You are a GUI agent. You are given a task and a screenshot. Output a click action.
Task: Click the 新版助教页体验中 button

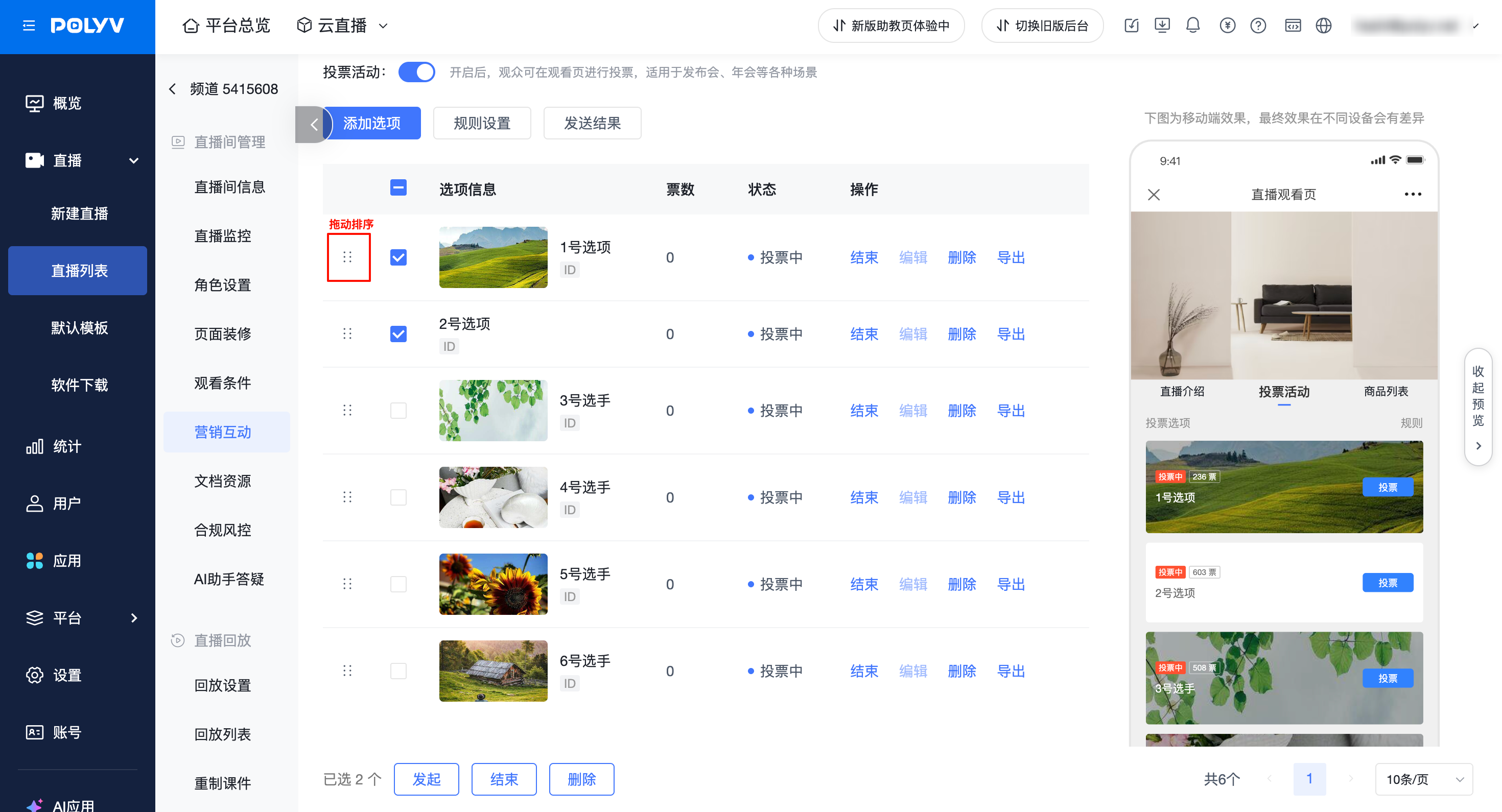pyautogui.click(x=891, y=26)
